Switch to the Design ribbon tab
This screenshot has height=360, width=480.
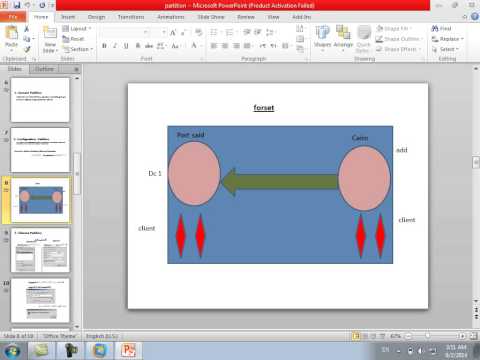point(96,17)
